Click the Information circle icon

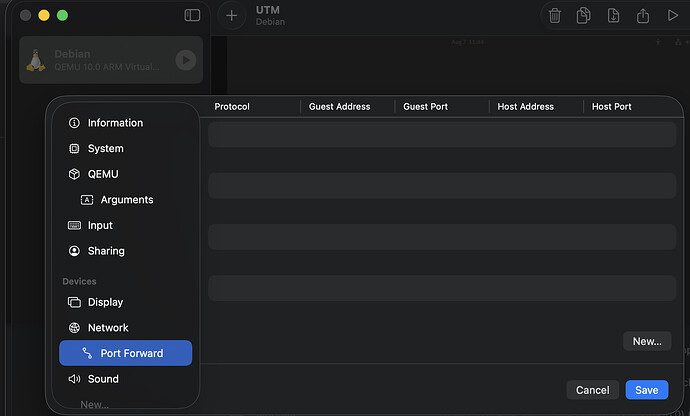point(74,123)
